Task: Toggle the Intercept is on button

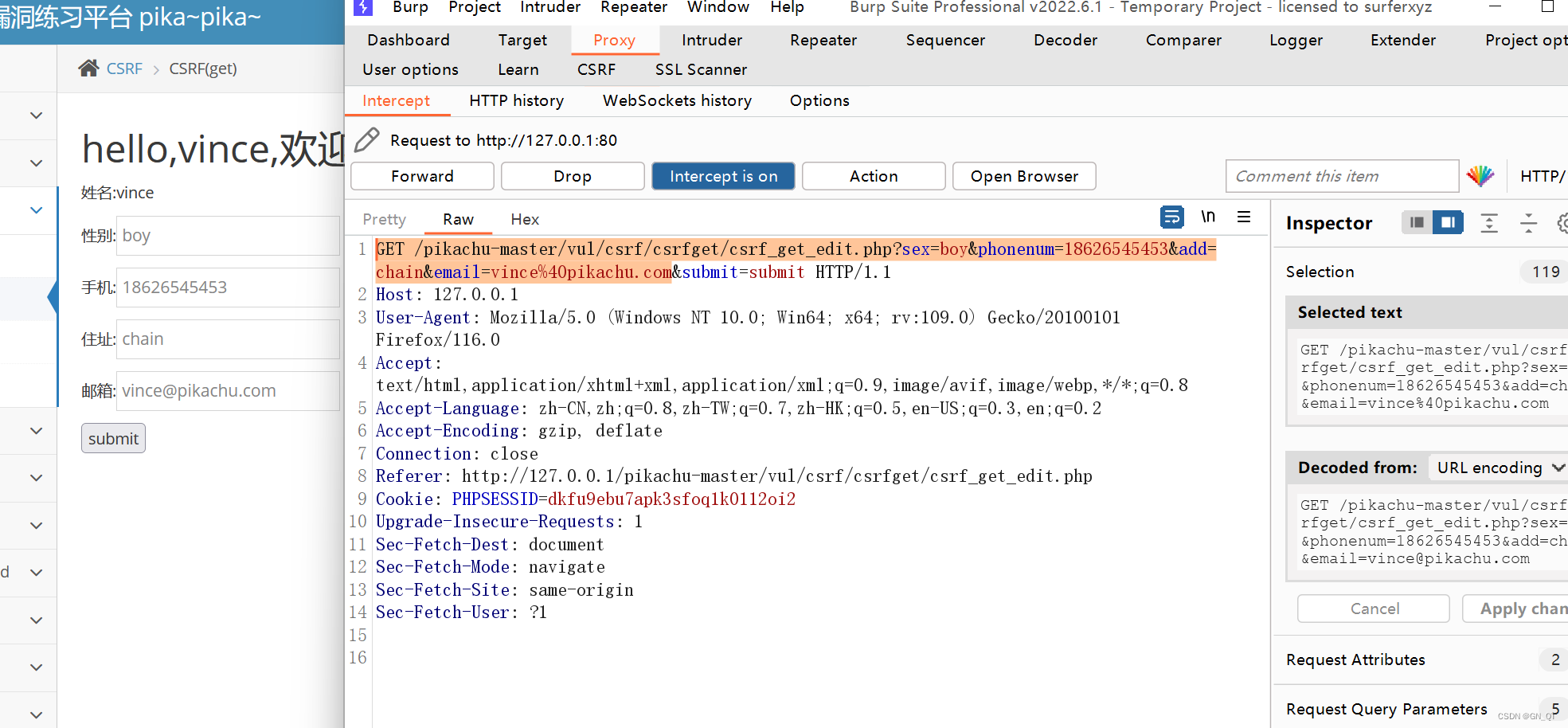Action: 723,176
